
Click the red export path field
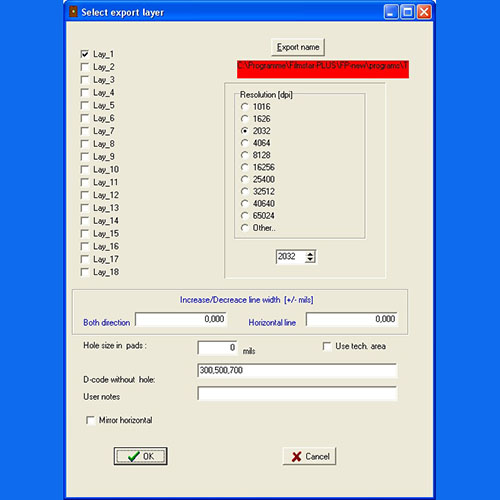pyautogui.click(x=323, y=69)
